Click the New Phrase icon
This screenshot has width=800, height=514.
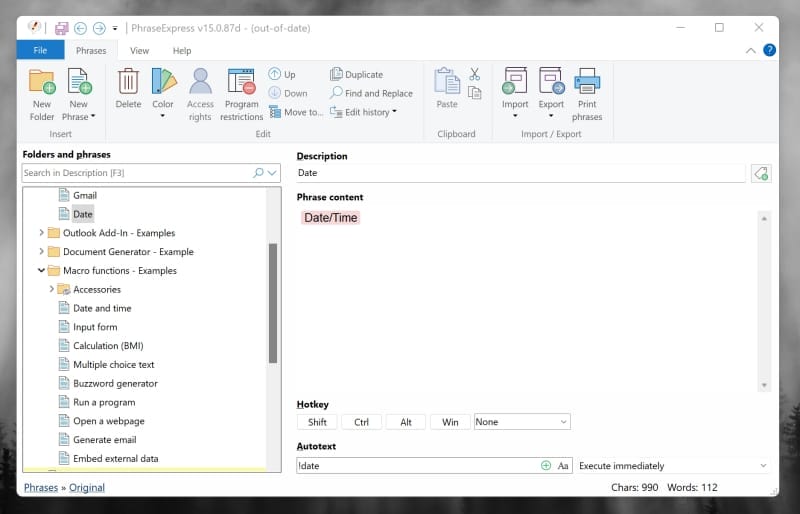(x=79, y=82)
